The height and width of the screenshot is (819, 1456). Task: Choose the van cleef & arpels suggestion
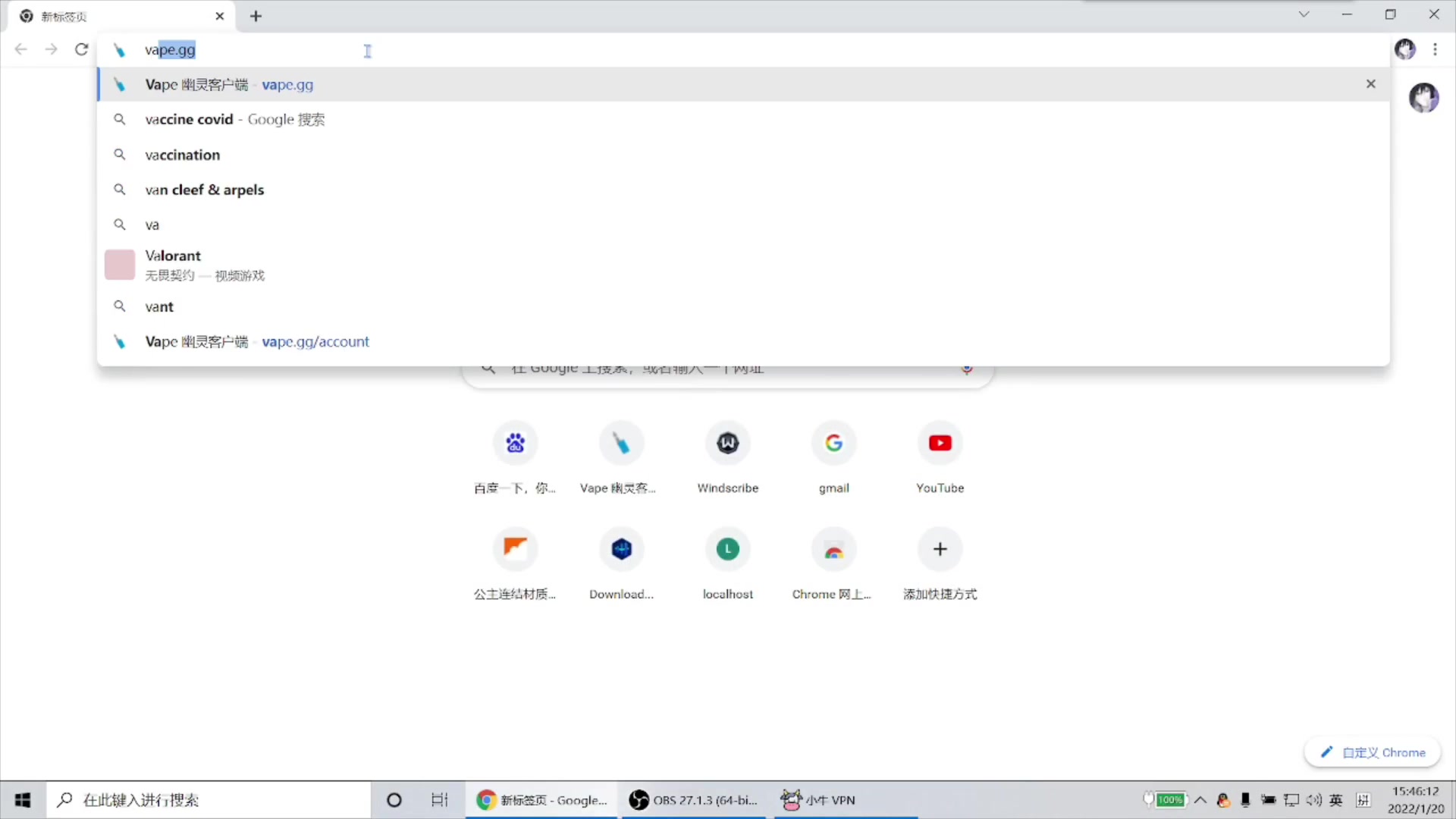click(743, 190)
